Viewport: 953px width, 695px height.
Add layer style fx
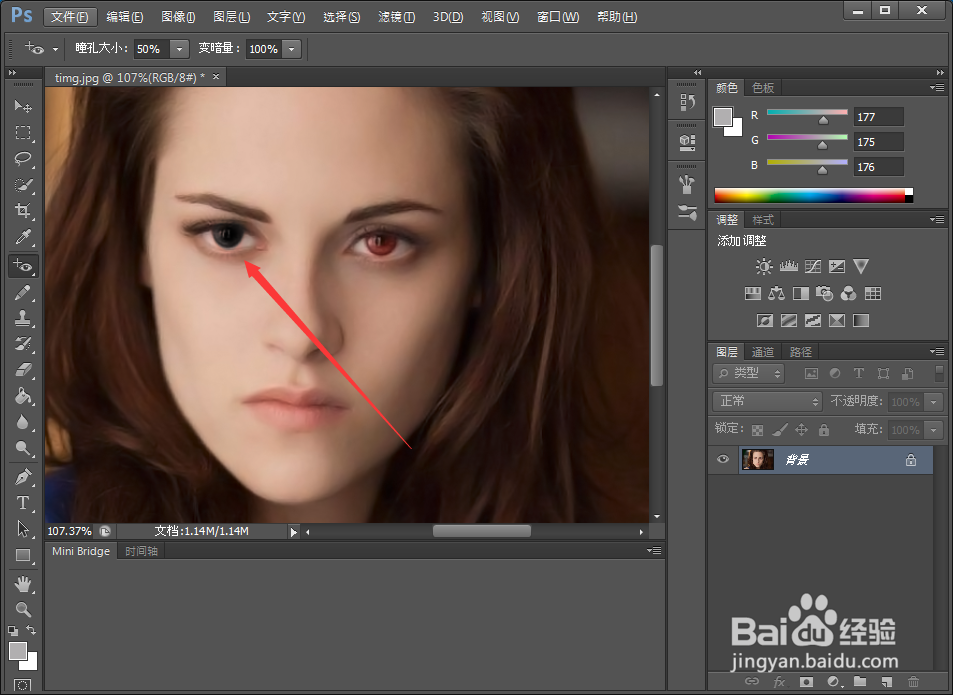779,682
